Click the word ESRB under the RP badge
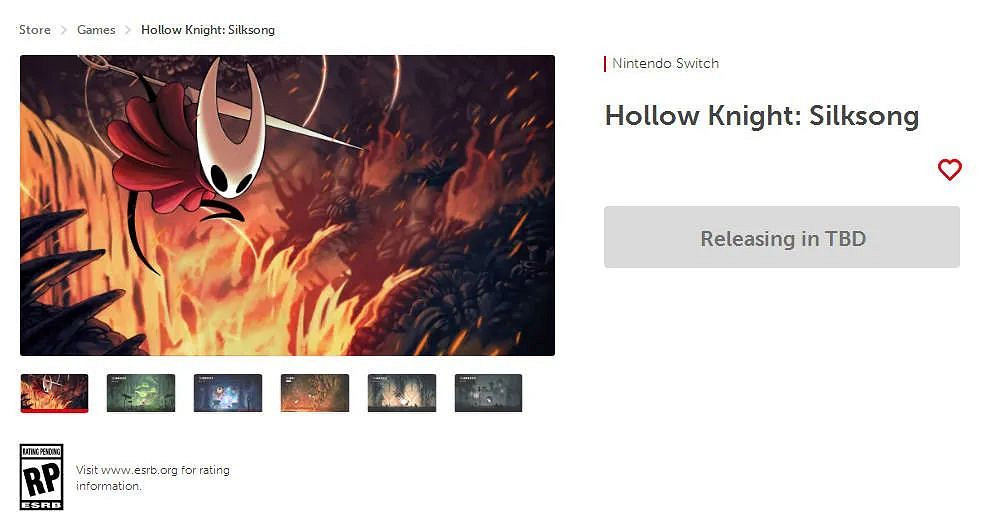981x528 pixels. pyautogui.click(x=41, y=505)
